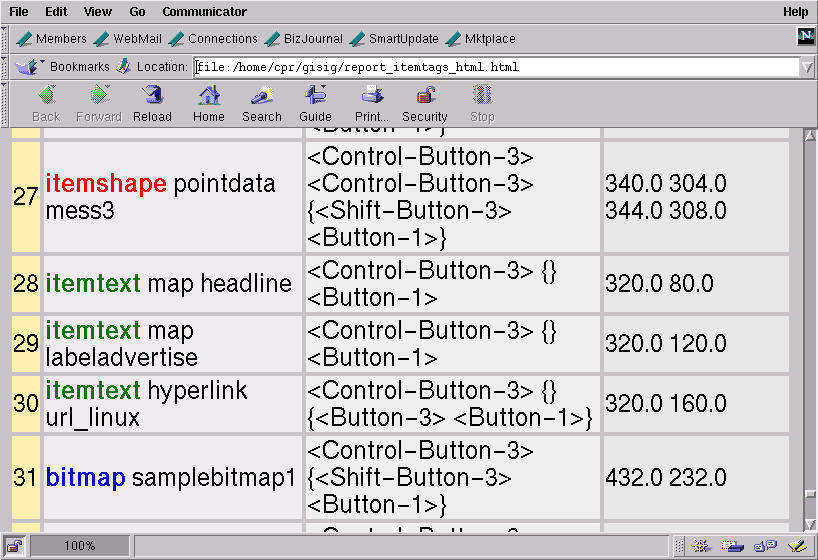Click the component bar drag handle
818x560 pixels.
point(679,546)
